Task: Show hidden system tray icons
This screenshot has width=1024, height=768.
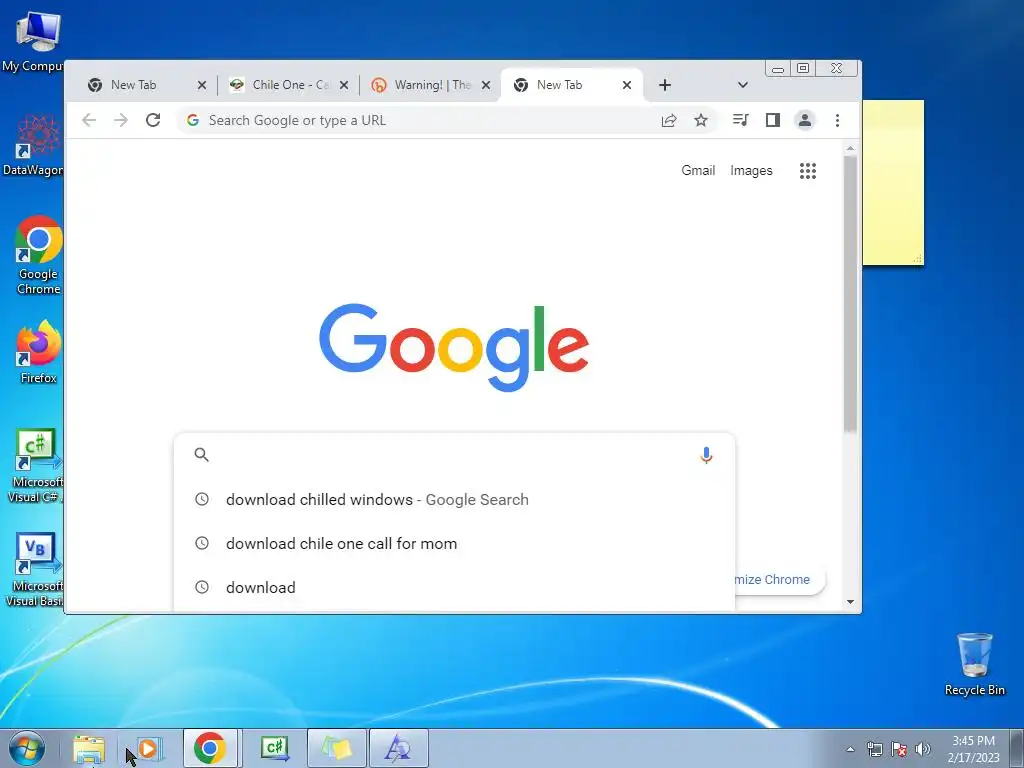Action: coord(850,749)
